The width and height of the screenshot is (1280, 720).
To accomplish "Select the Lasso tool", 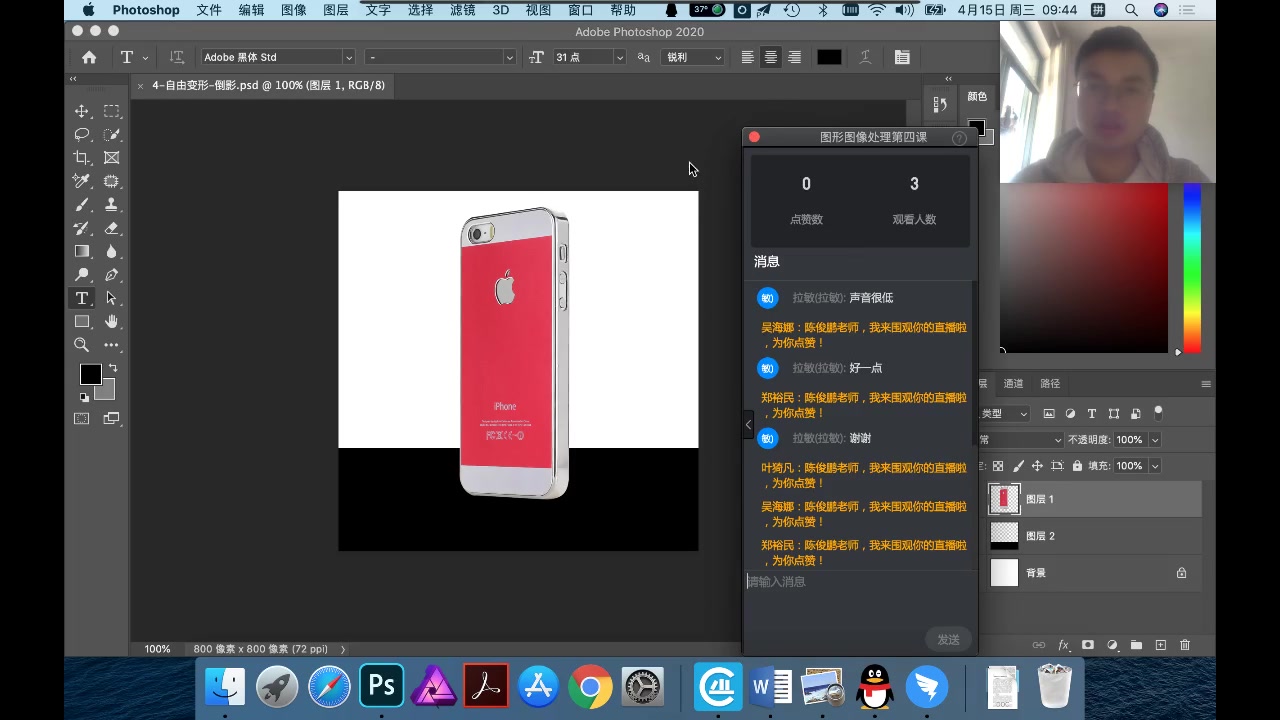I will click(82, 135).
